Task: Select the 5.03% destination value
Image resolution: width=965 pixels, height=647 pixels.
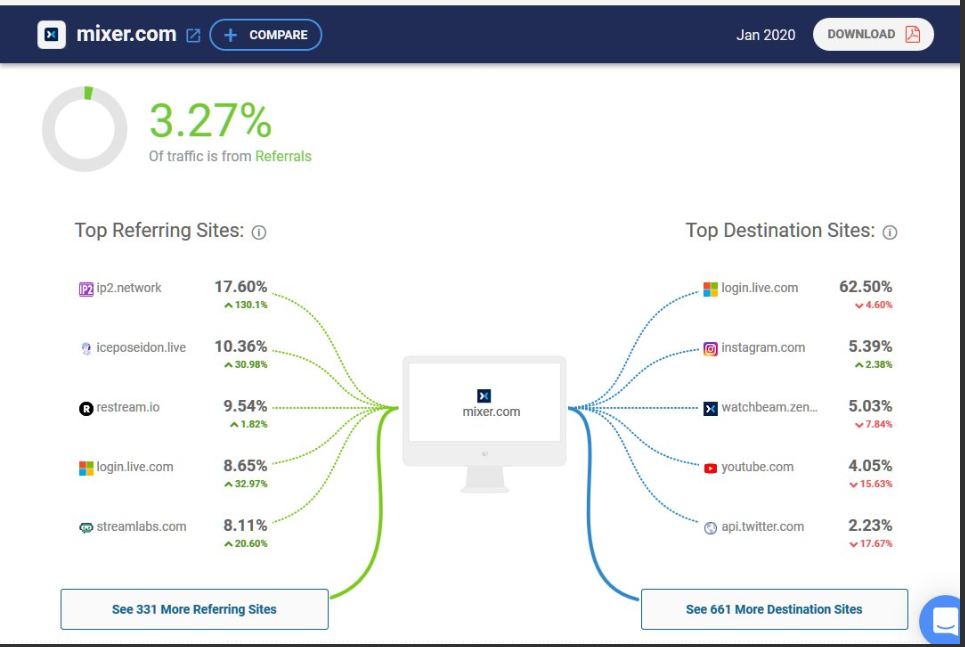Action: [x=870, y=406]
